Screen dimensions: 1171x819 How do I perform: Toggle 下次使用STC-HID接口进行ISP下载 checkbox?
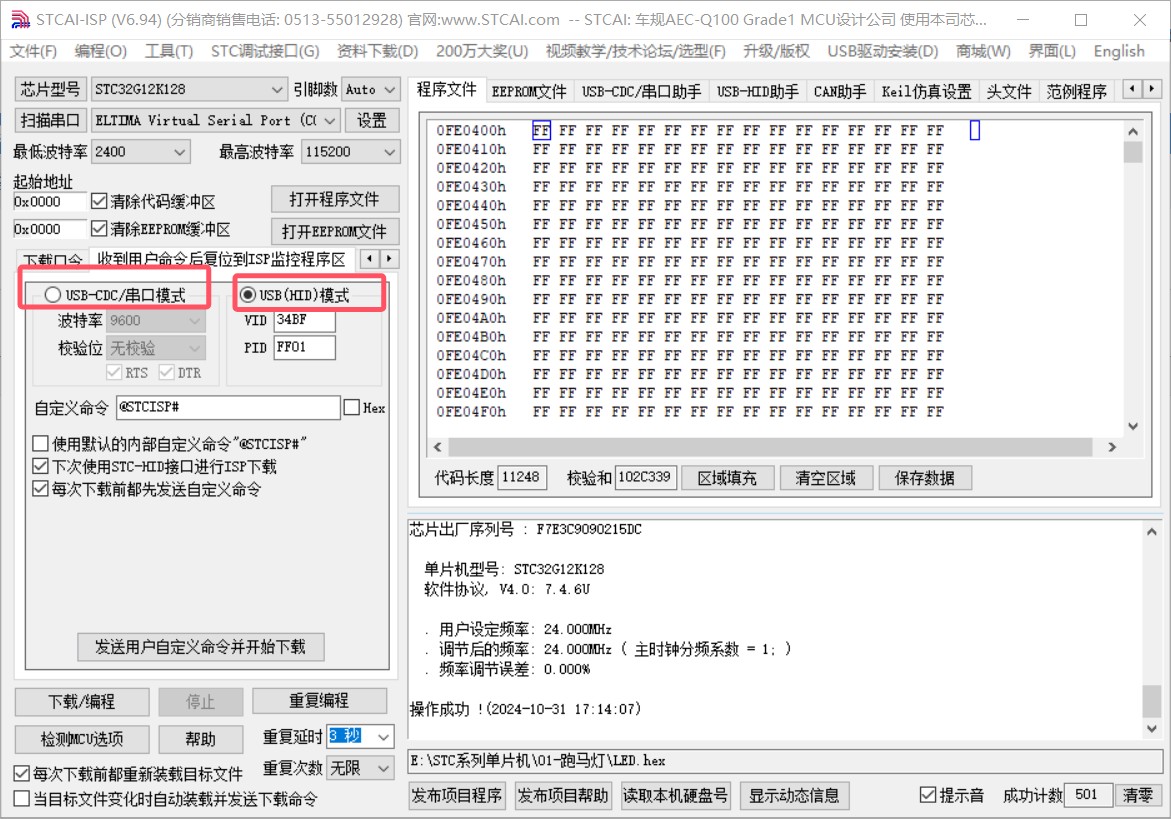click(40, 467)
